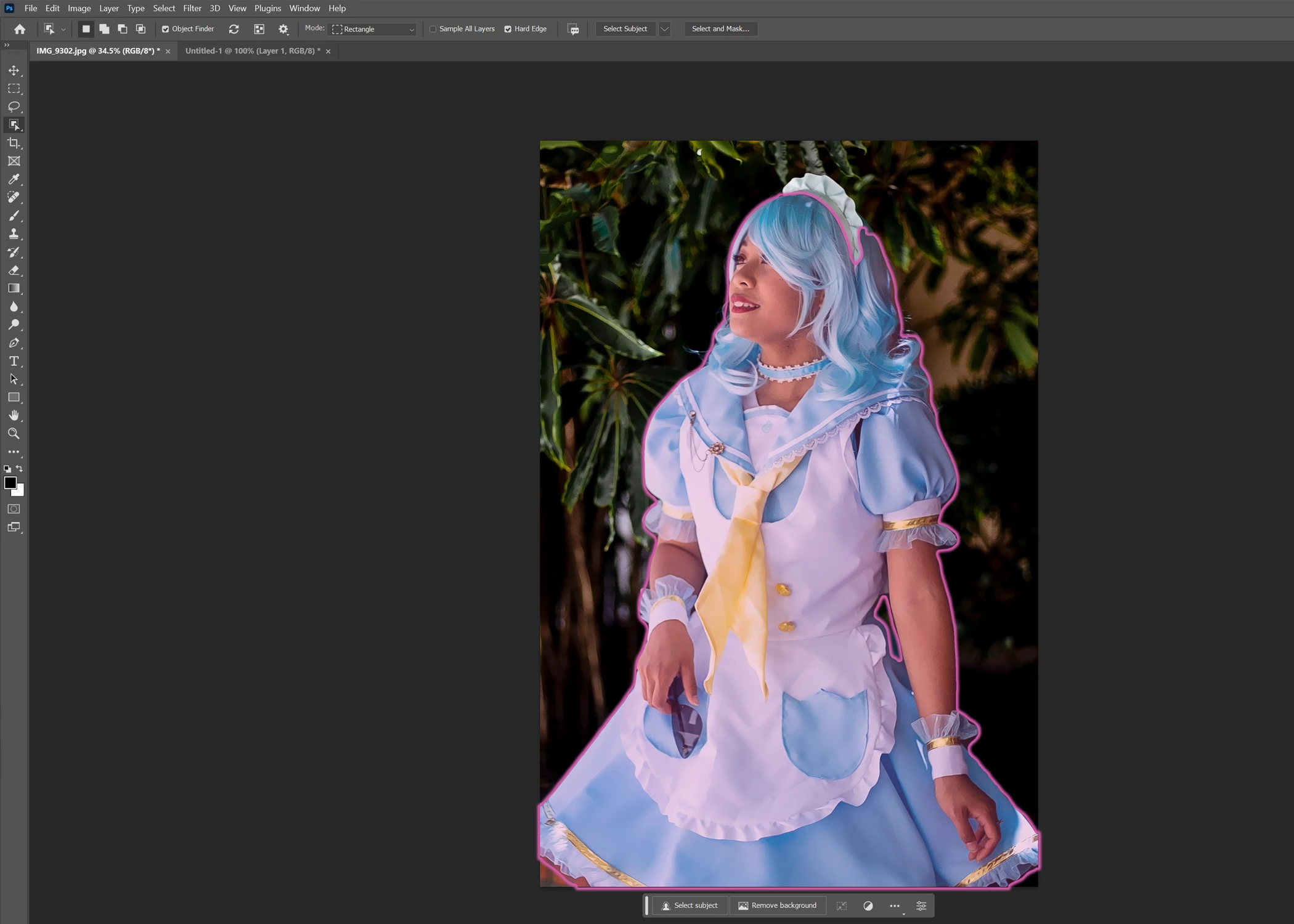Choose the Zoom tool
1294x924 pixels.
point(14,434)
